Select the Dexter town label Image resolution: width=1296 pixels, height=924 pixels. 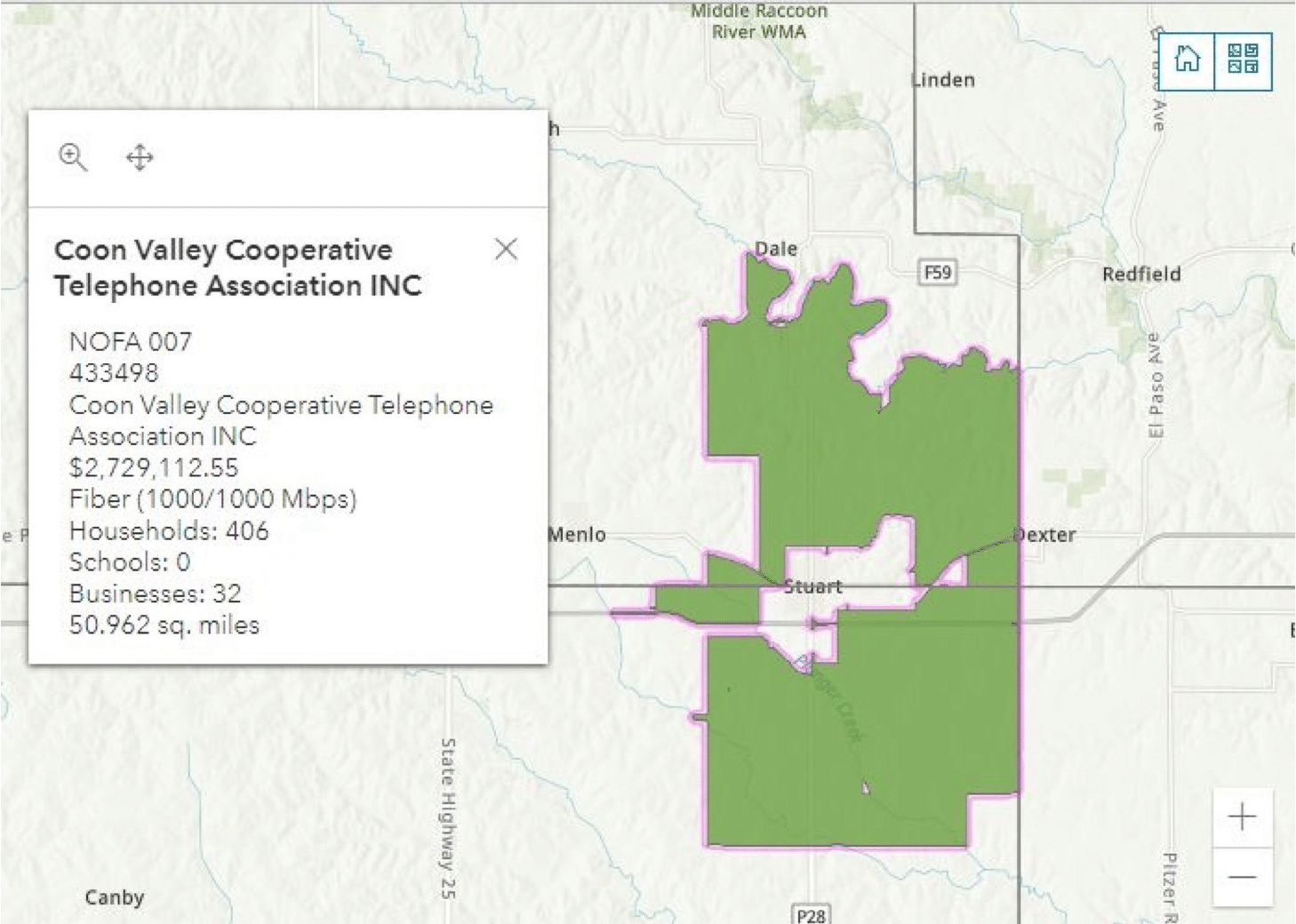(x=1044, y=535)
